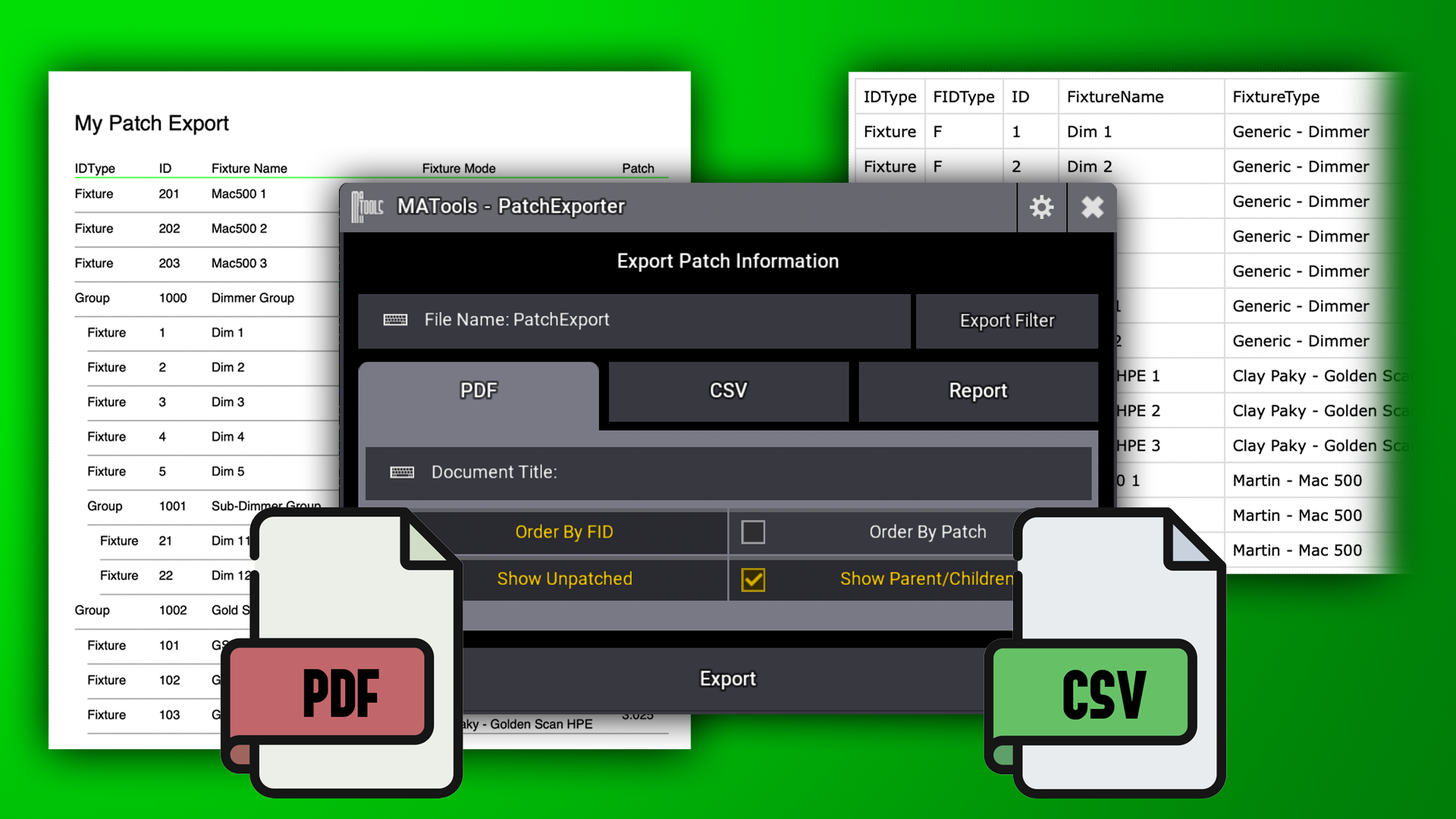
Task: Click the Export button
Action: tap(728, 679)
